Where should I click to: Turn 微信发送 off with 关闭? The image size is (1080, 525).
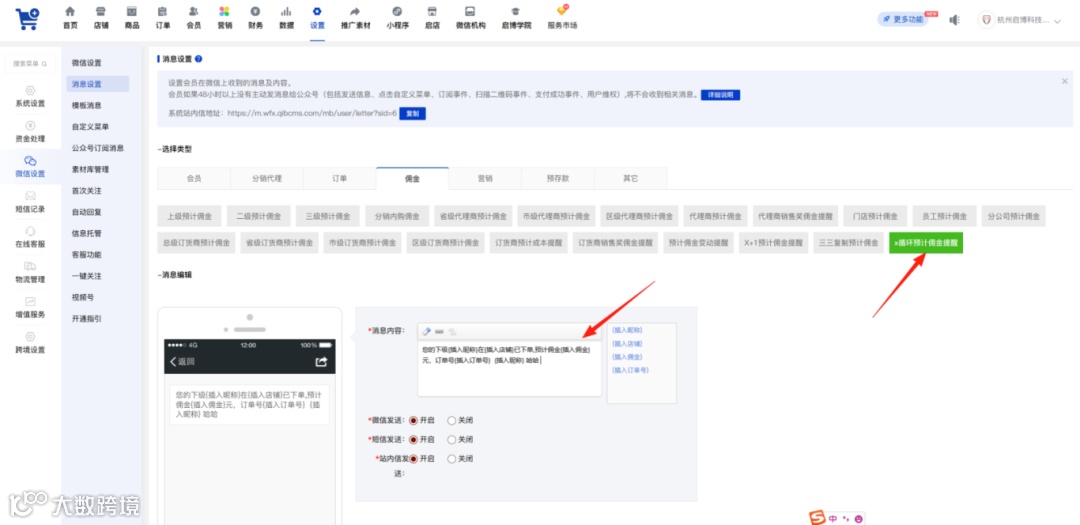452,420
